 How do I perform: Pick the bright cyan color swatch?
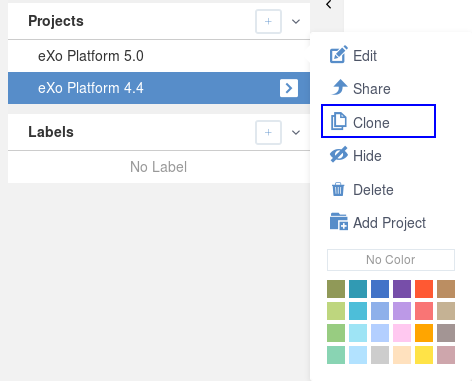pos(358,311)
